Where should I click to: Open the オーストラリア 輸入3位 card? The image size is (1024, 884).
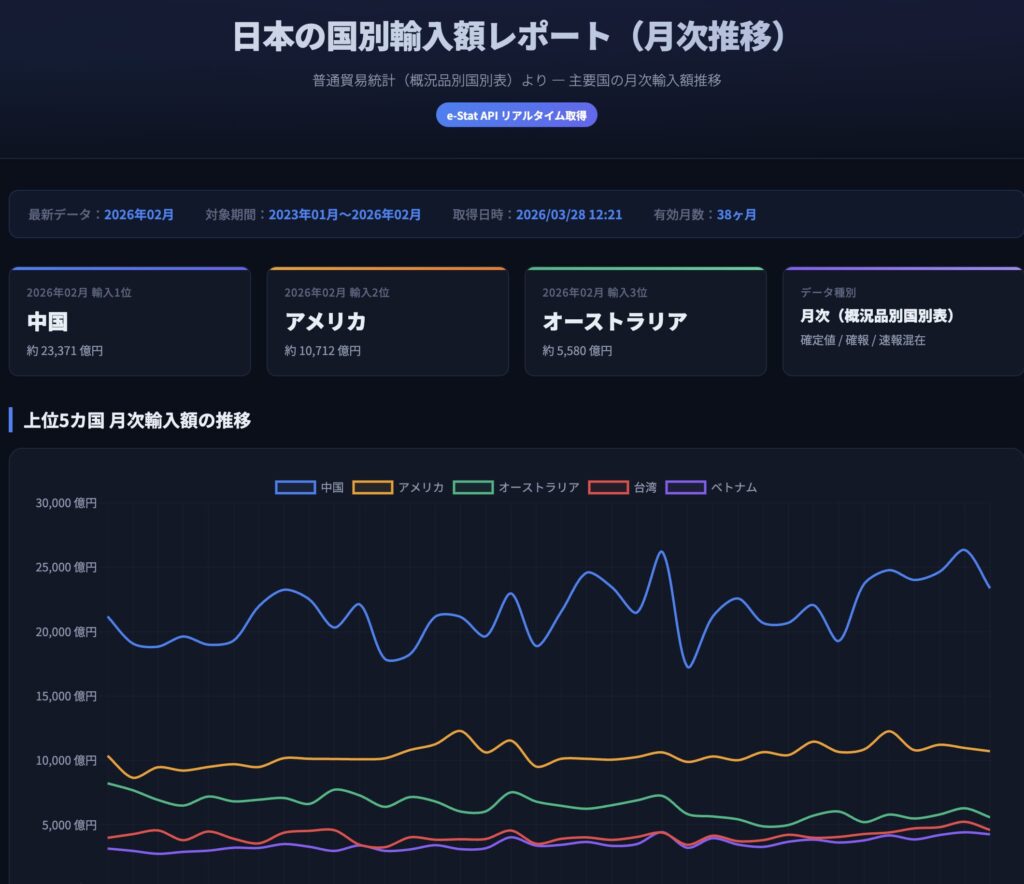pyautogui.click(x=645, y=322)
